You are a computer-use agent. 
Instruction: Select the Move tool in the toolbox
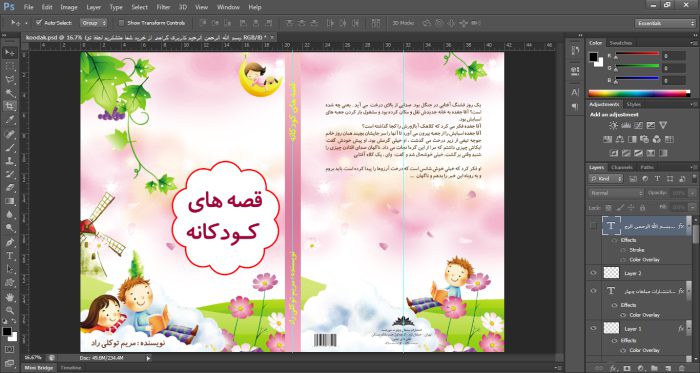pos(9,53)
